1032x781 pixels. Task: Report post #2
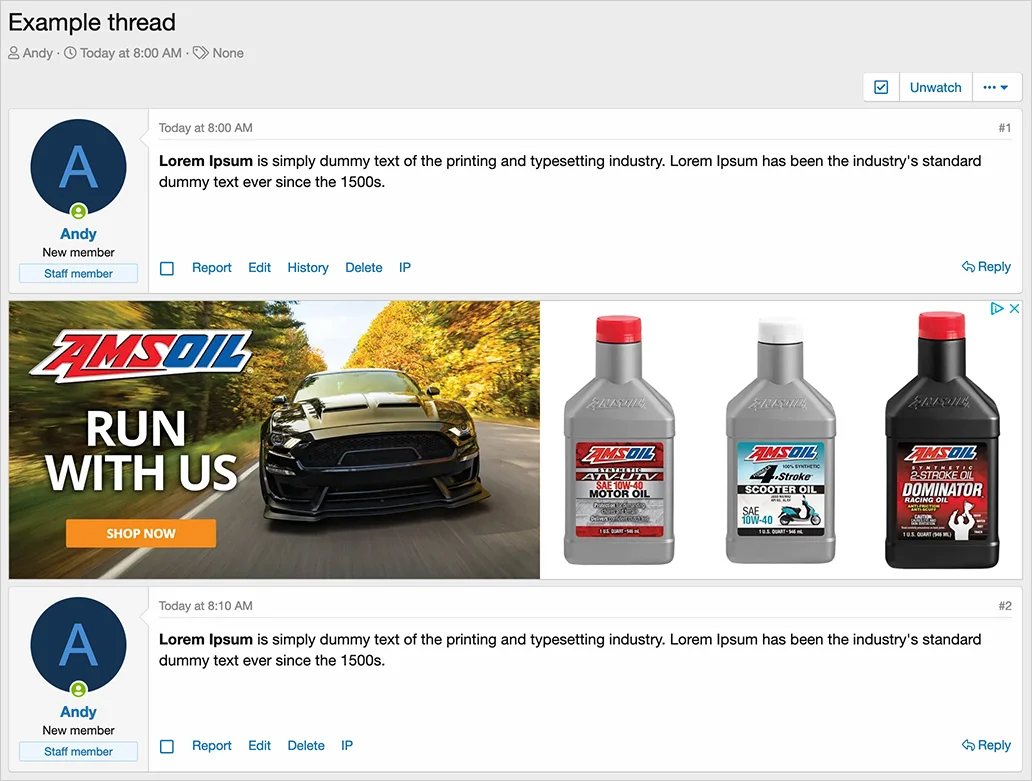pos(211,745)
